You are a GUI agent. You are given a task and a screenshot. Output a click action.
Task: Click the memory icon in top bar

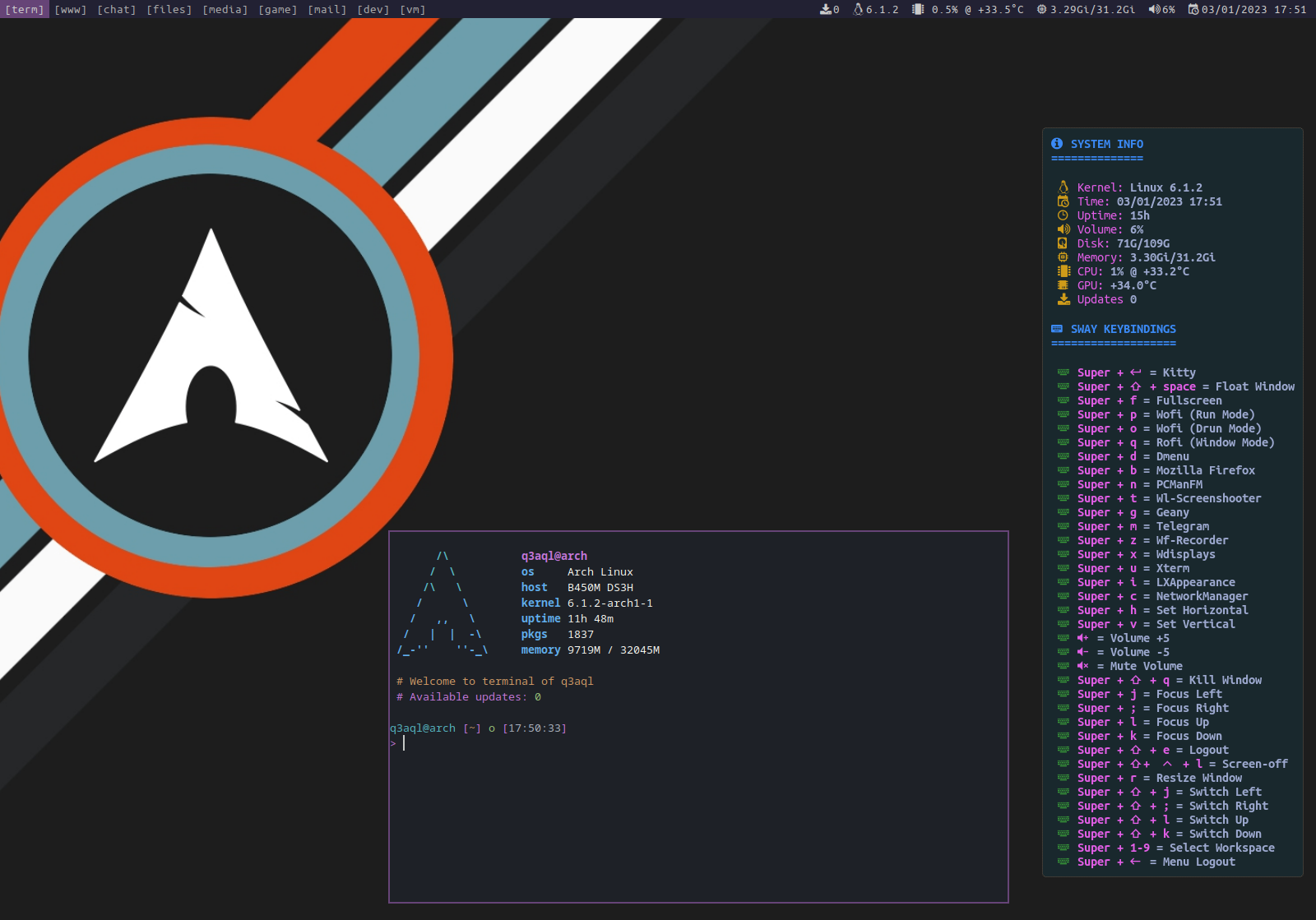pyautogui.click(x=1042, y=10)
